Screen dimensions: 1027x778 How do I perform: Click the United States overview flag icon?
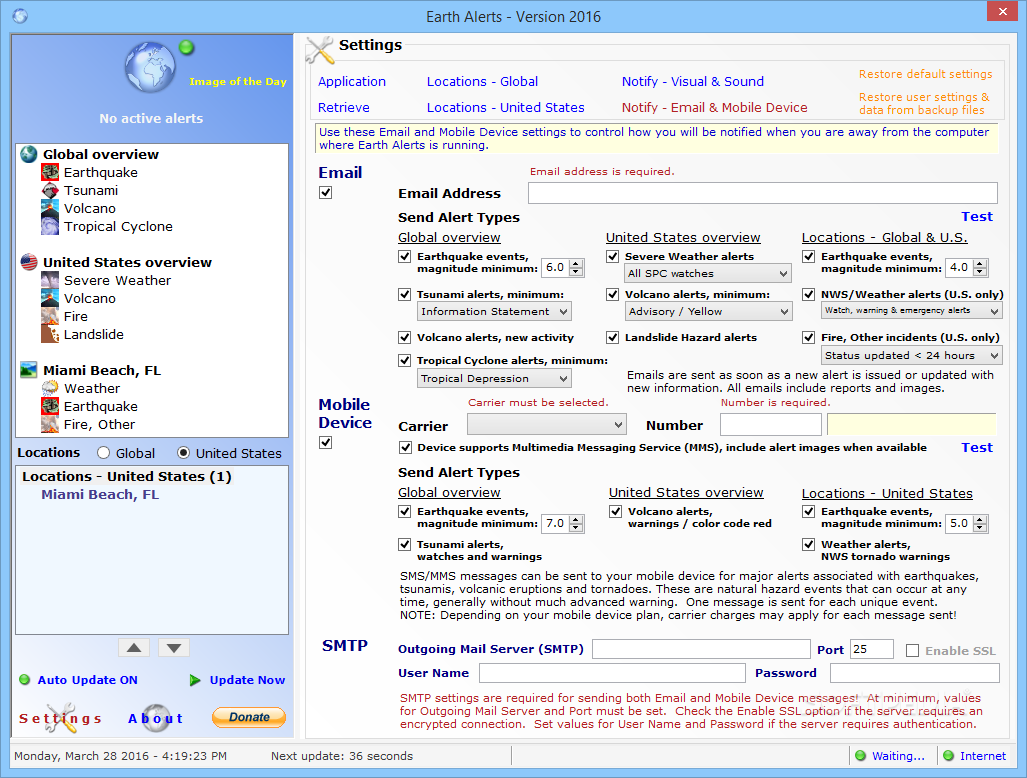point(29,262)
